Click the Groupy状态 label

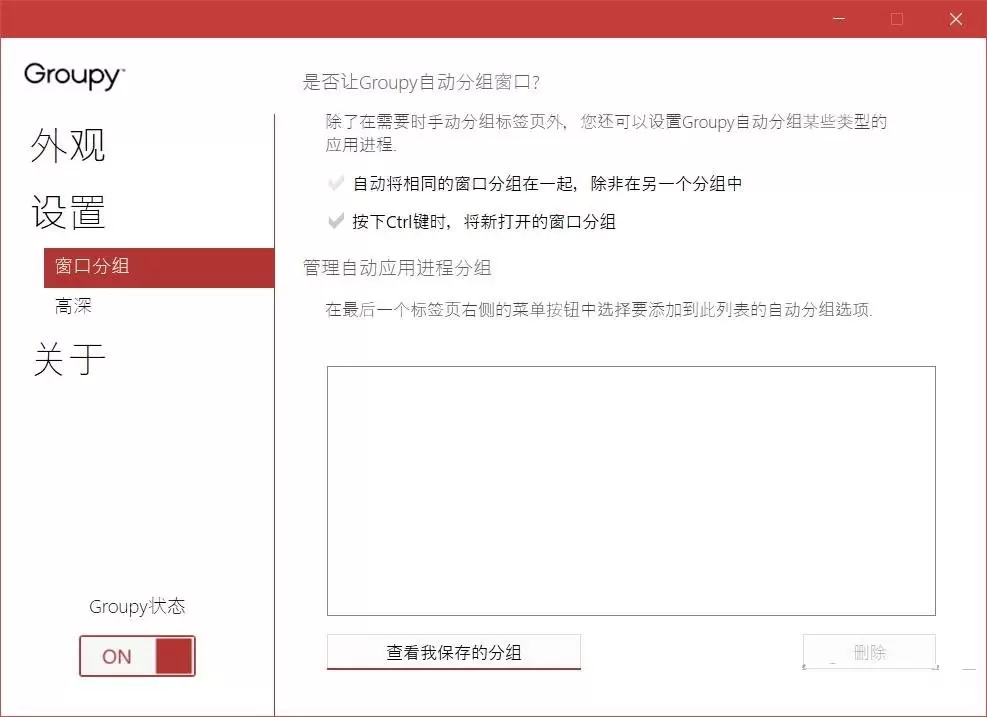coord(137,606)
